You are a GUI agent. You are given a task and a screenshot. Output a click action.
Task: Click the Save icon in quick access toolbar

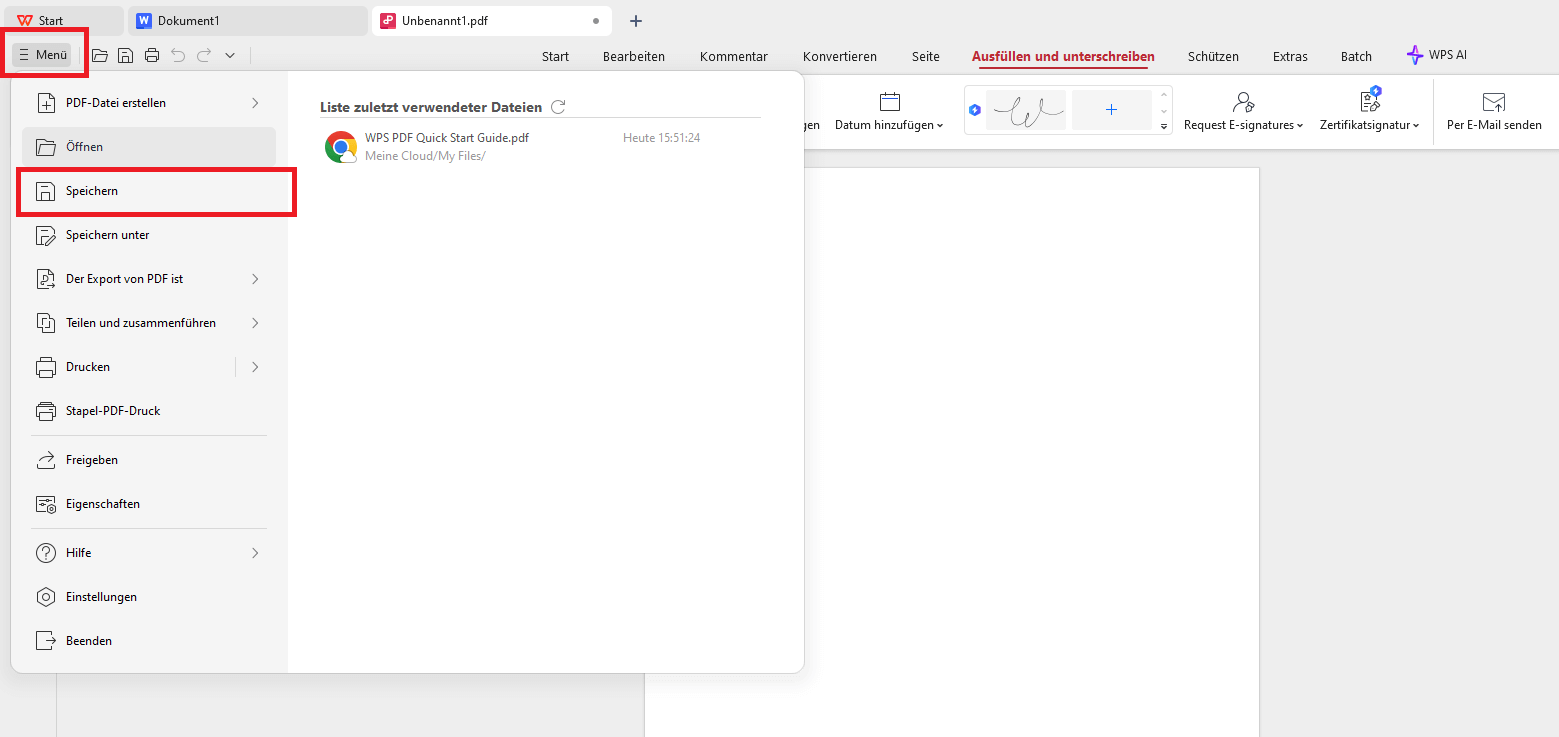(125, 55)
